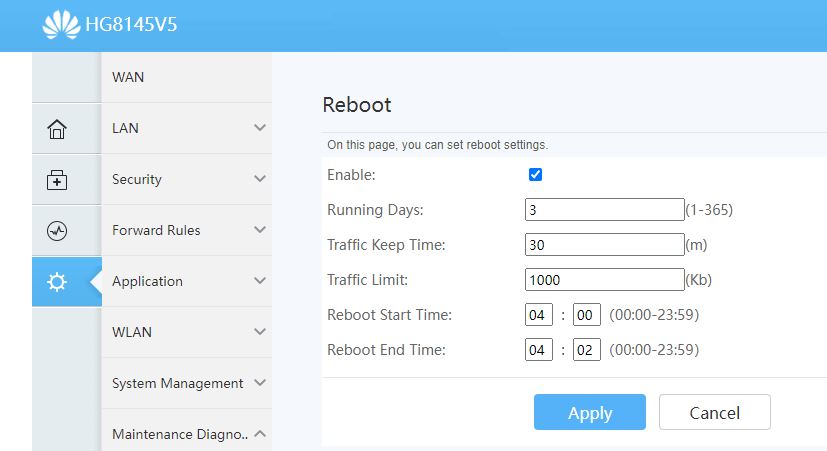This screenshot has height=451, width=827.
Task: Focus the Traffic Keep Time field
Action: tap(604, 245)
